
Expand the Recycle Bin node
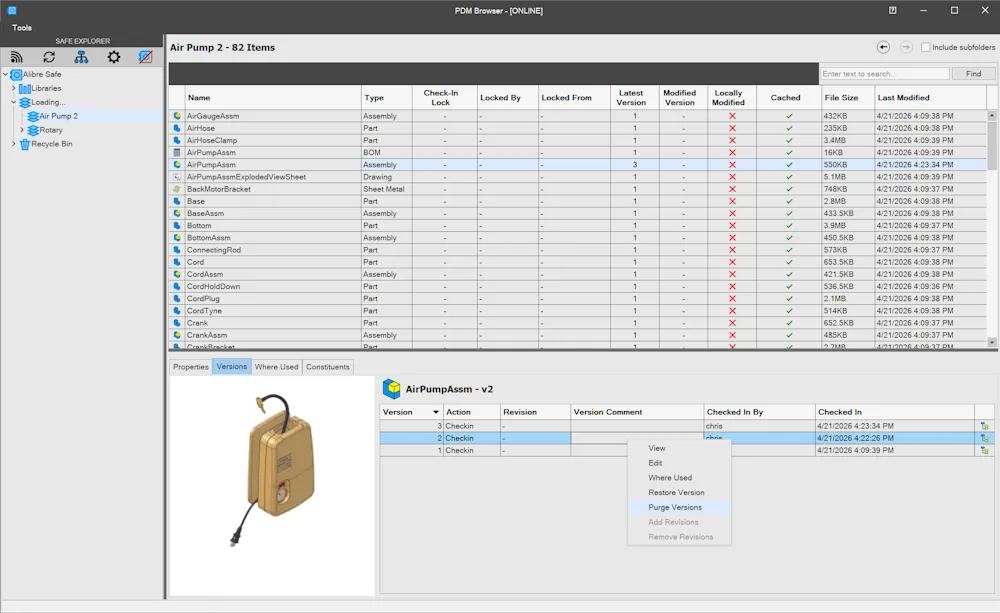pos(14,144)
